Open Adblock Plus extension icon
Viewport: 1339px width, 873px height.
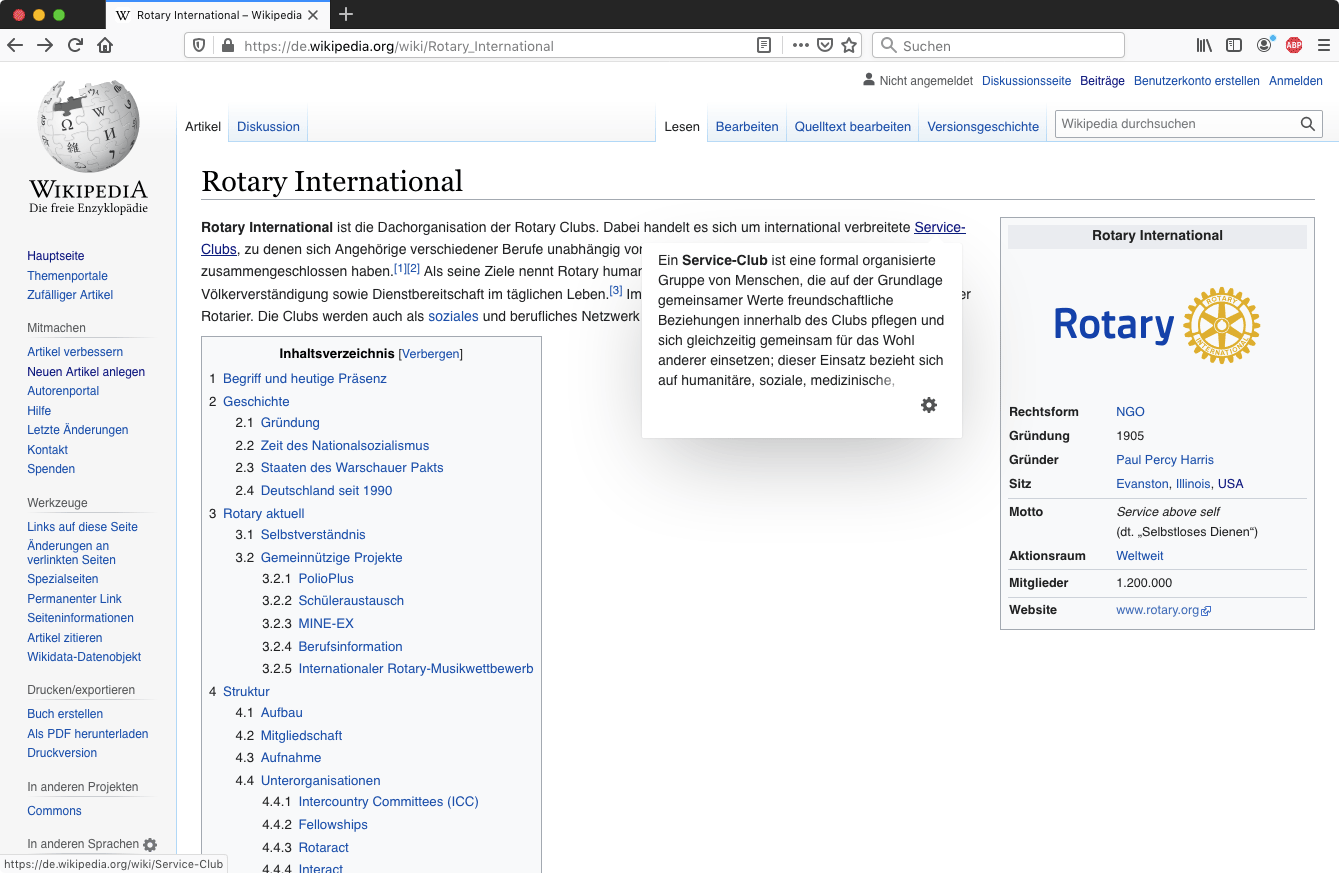[1294, 45]
